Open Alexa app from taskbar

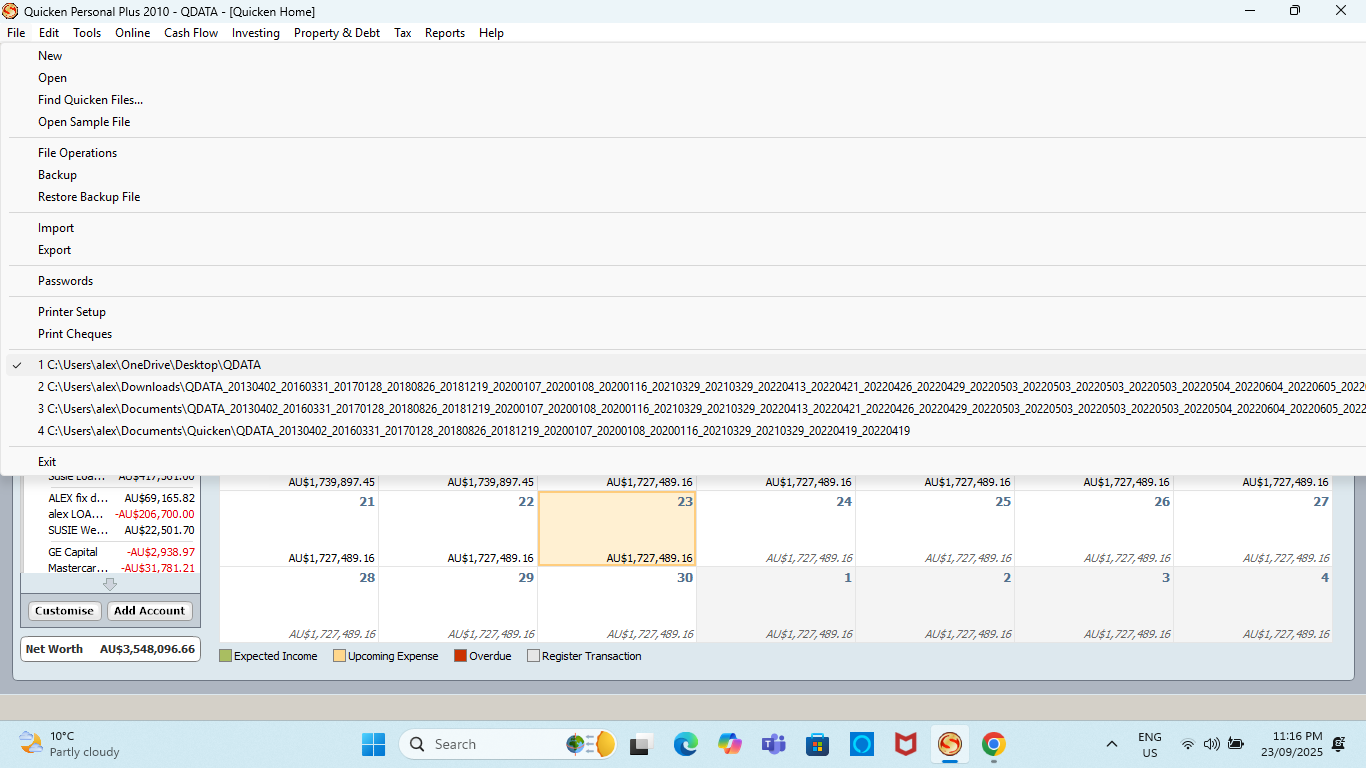861,744
